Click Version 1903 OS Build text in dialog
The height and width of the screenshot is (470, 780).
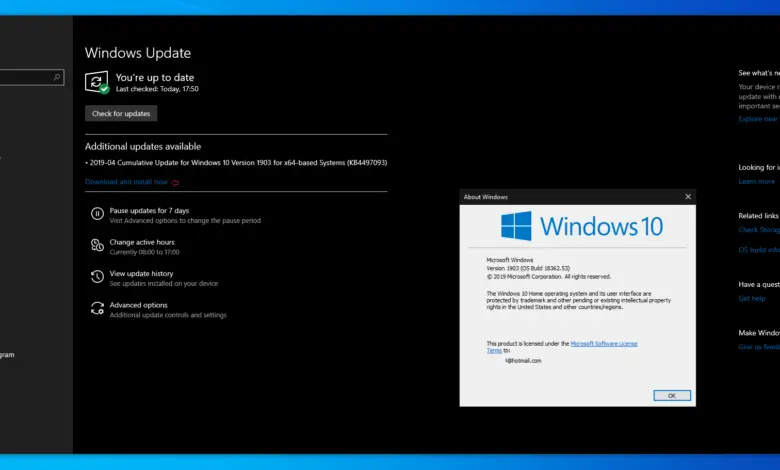point(528,268)
